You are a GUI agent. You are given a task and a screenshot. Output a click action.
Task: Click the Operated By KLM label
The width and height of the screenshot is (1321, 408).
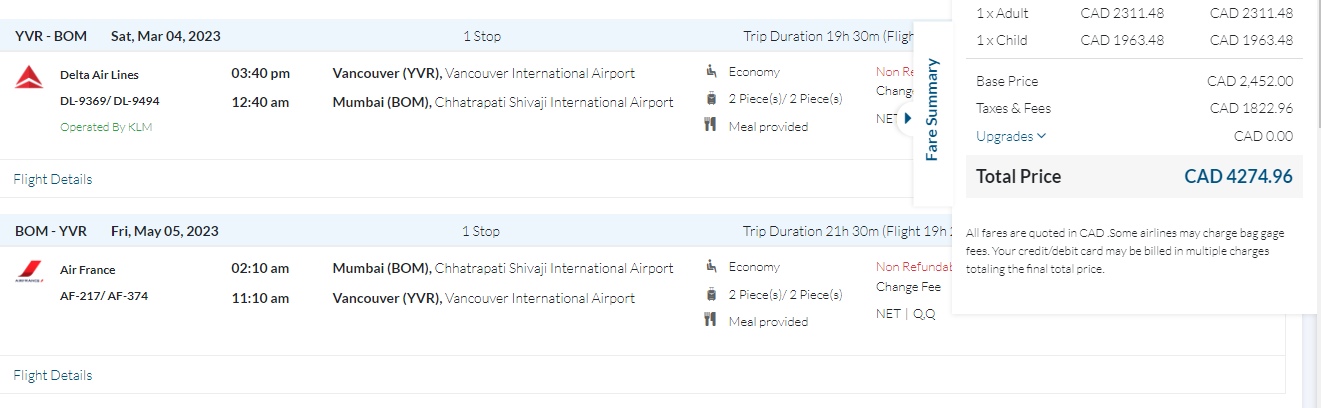(106, 127)
